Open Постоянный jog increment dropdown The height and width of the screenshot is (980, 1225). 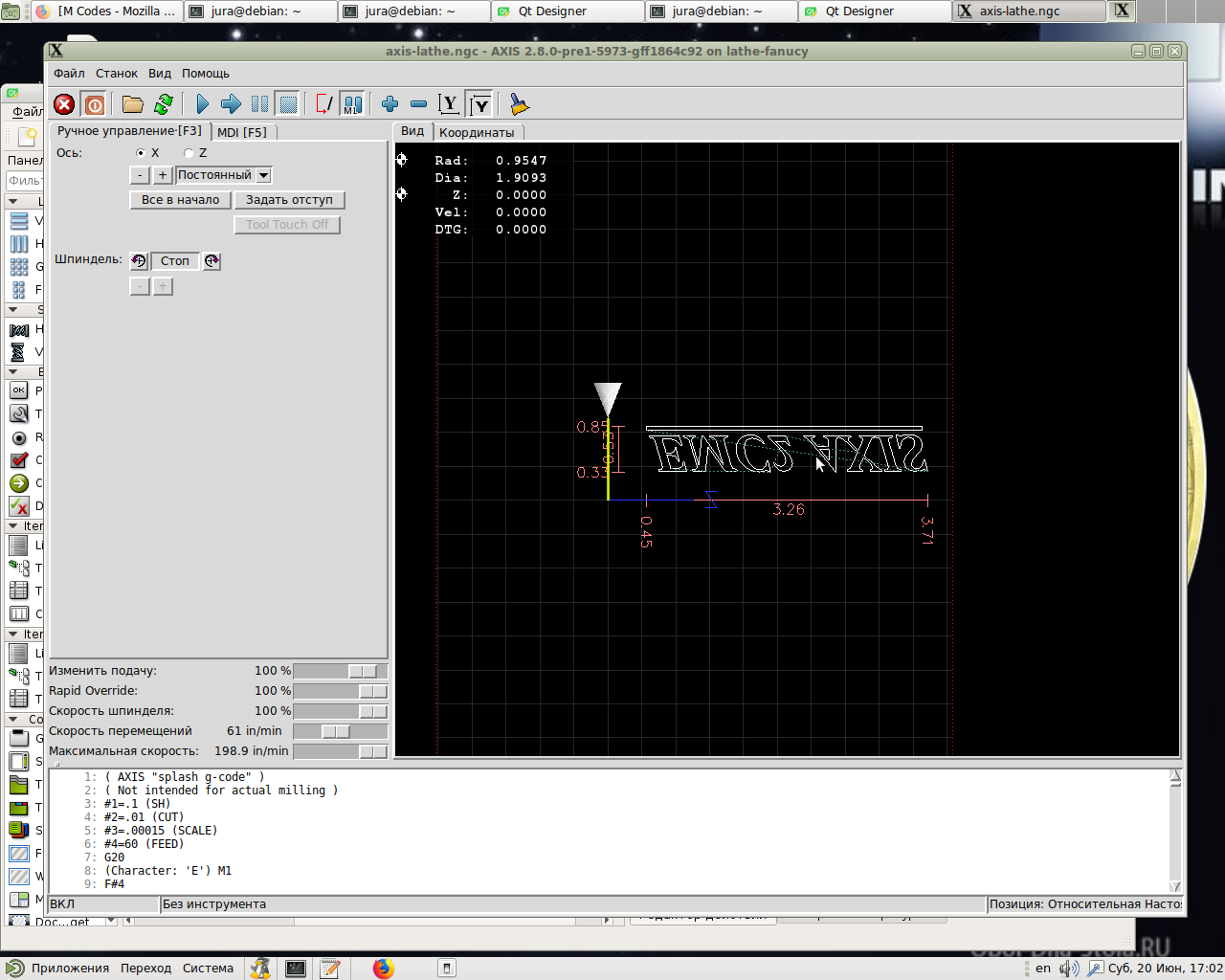[x=224, y=175]
